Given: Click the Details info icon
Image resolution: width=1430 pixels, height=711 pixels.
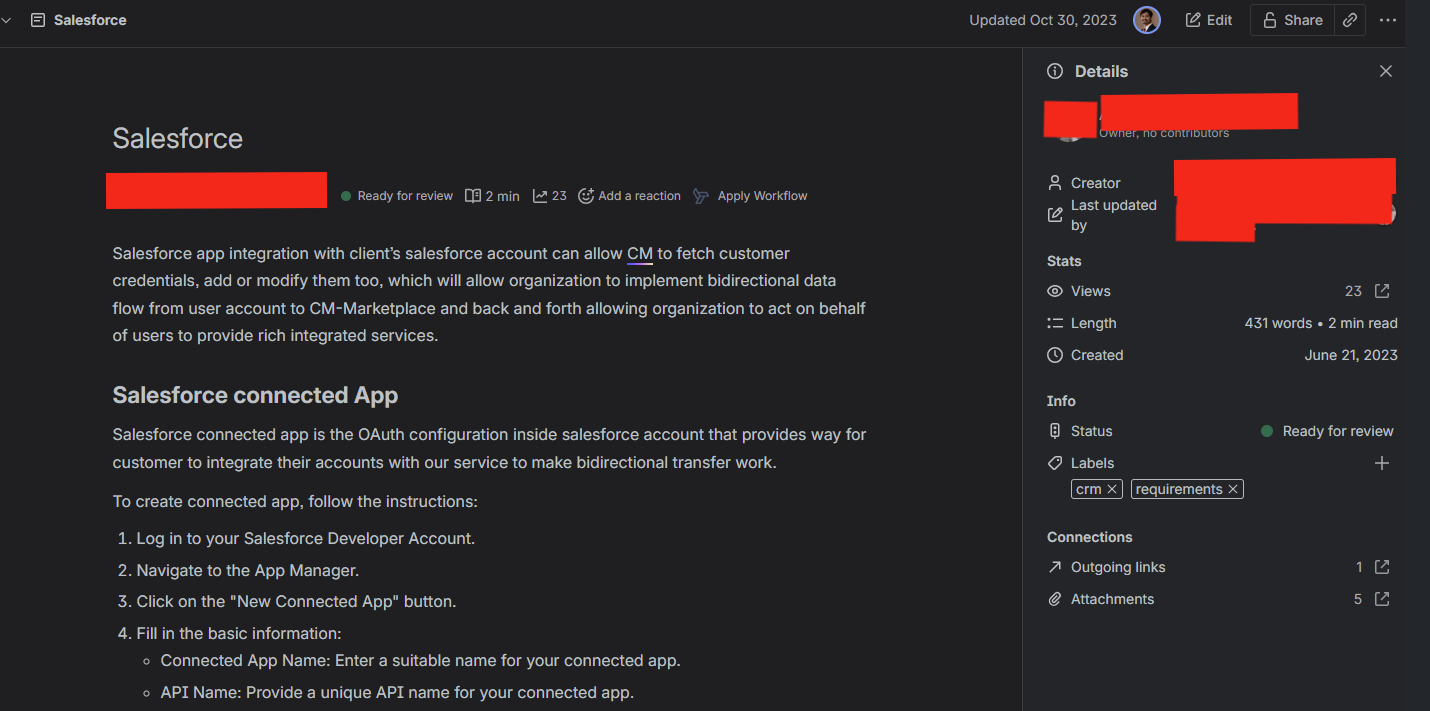Looking at the screenshot, I should (x=1055, y=71).
